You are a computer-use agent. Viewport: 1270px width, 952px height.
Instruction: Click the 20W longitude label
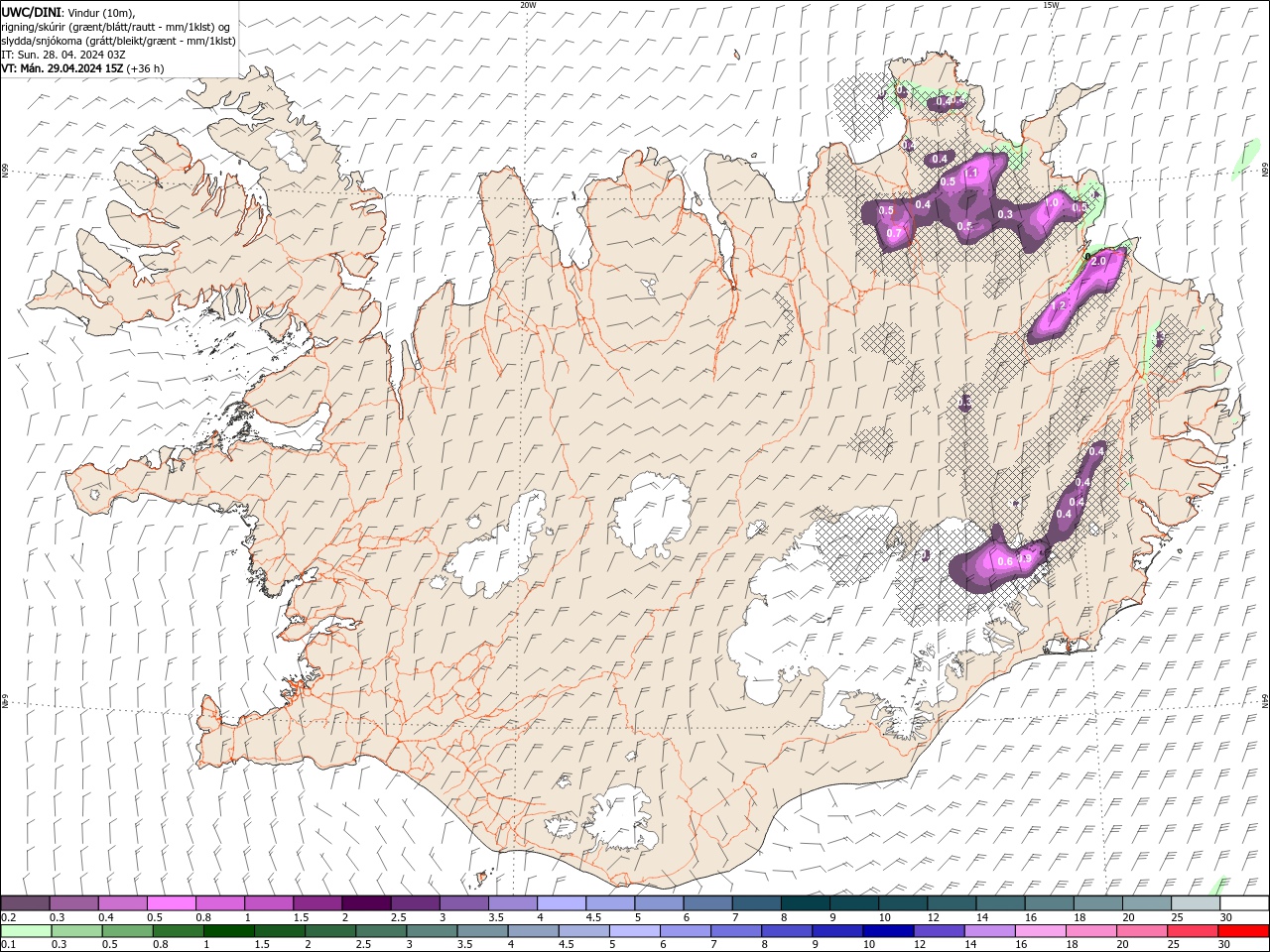pos(528,5)
